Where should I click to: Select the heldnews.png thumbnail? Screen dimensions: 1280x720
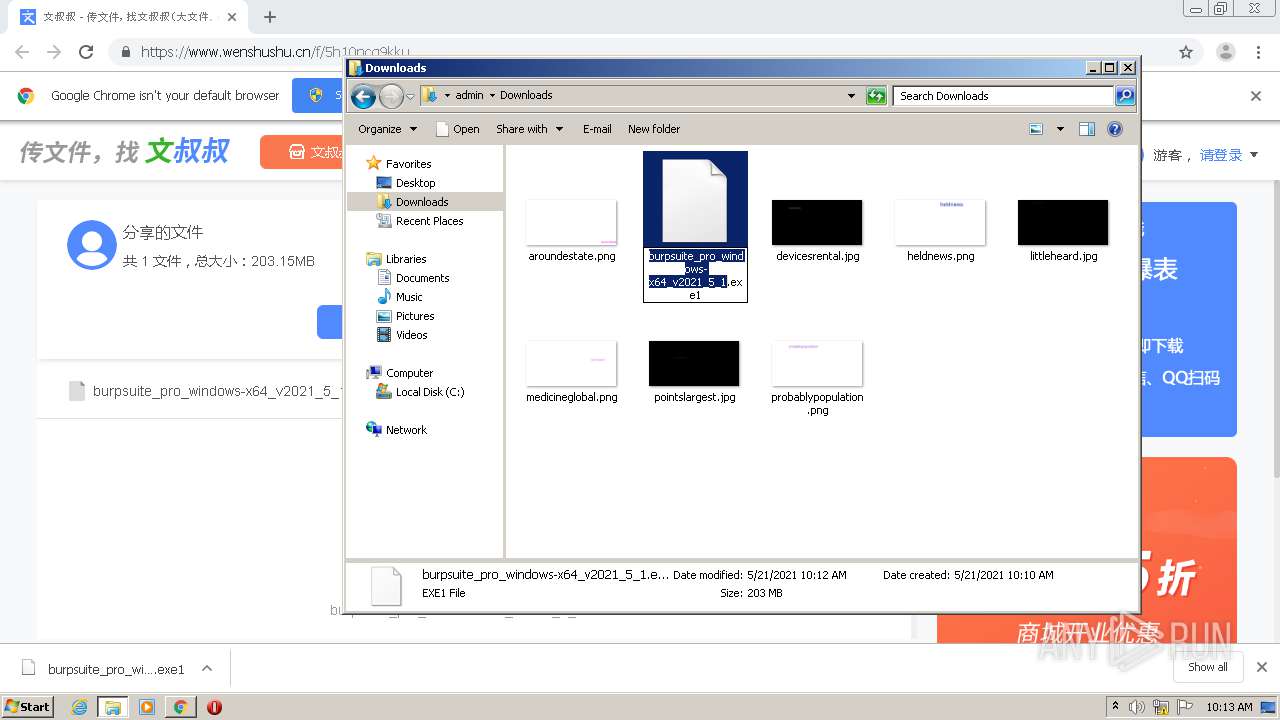pos(940,222)
